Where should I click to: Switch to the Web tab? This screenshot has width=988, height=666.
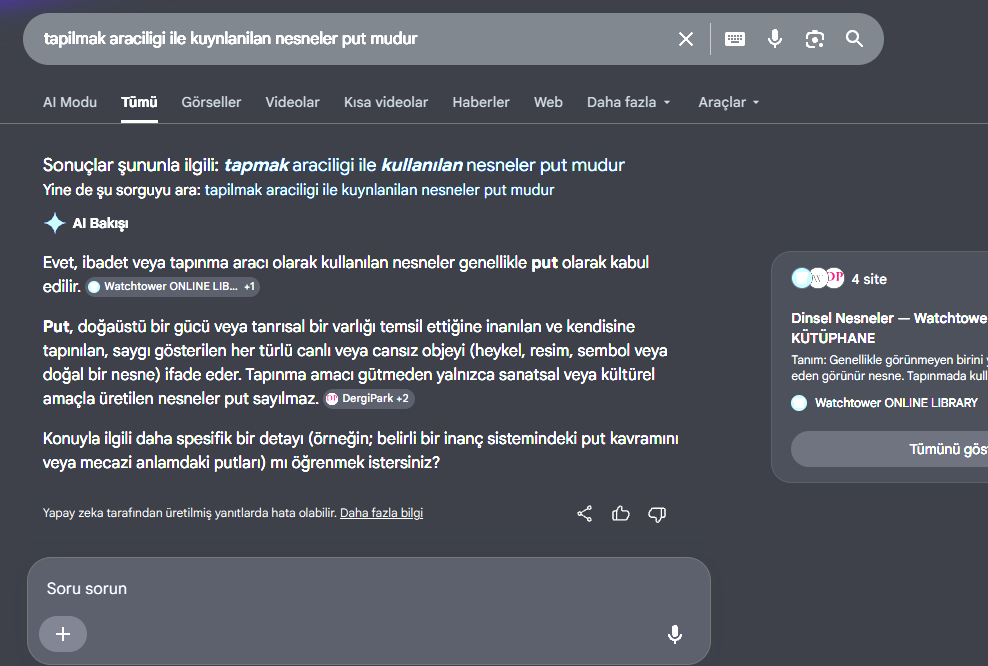pos(548,102)
